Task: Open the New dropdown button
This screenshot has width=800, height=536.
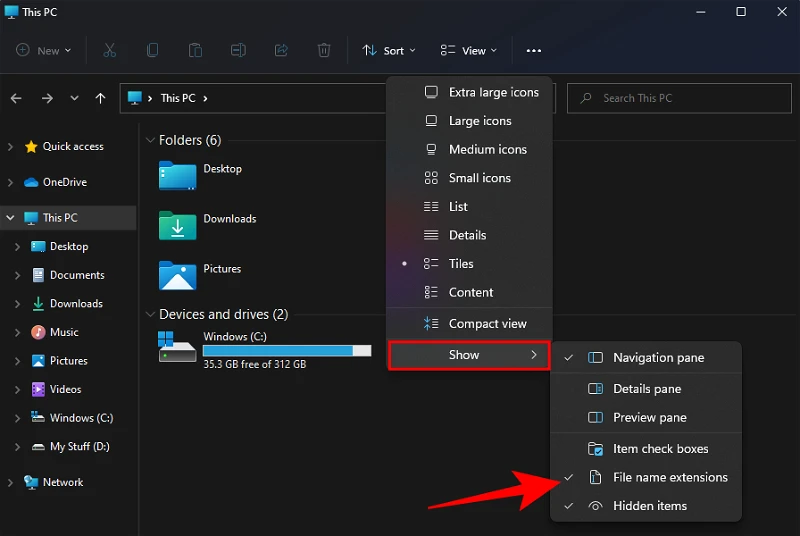Action: (x=43, y=50)
